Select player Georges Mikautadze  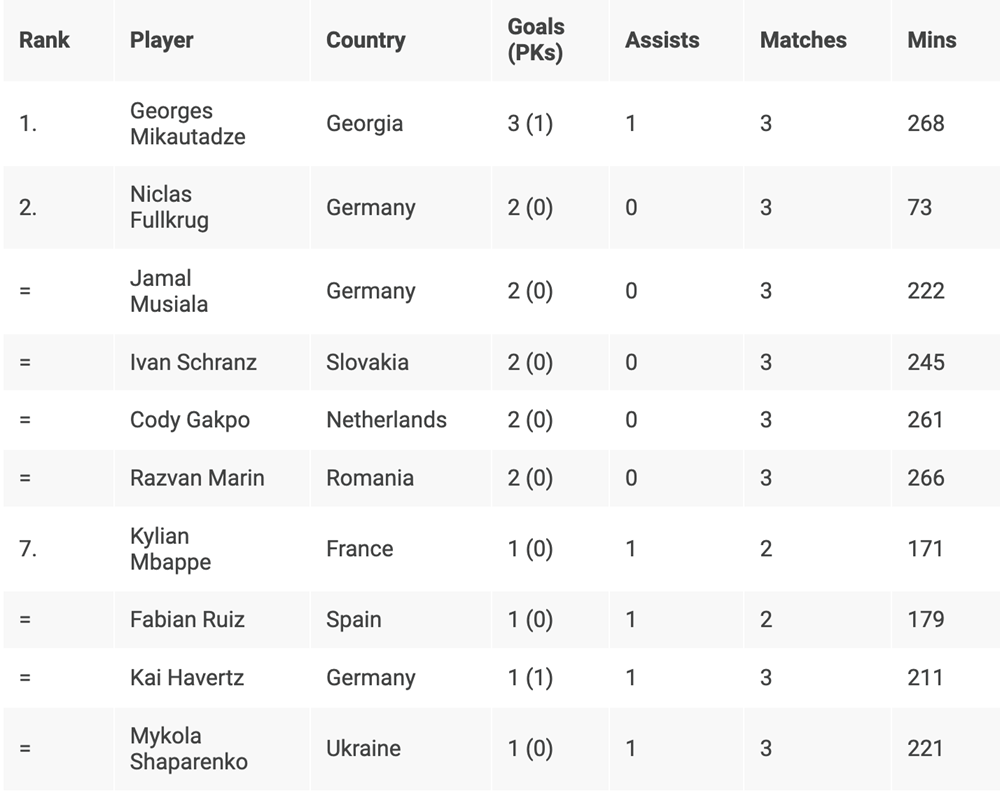[188, 124]
